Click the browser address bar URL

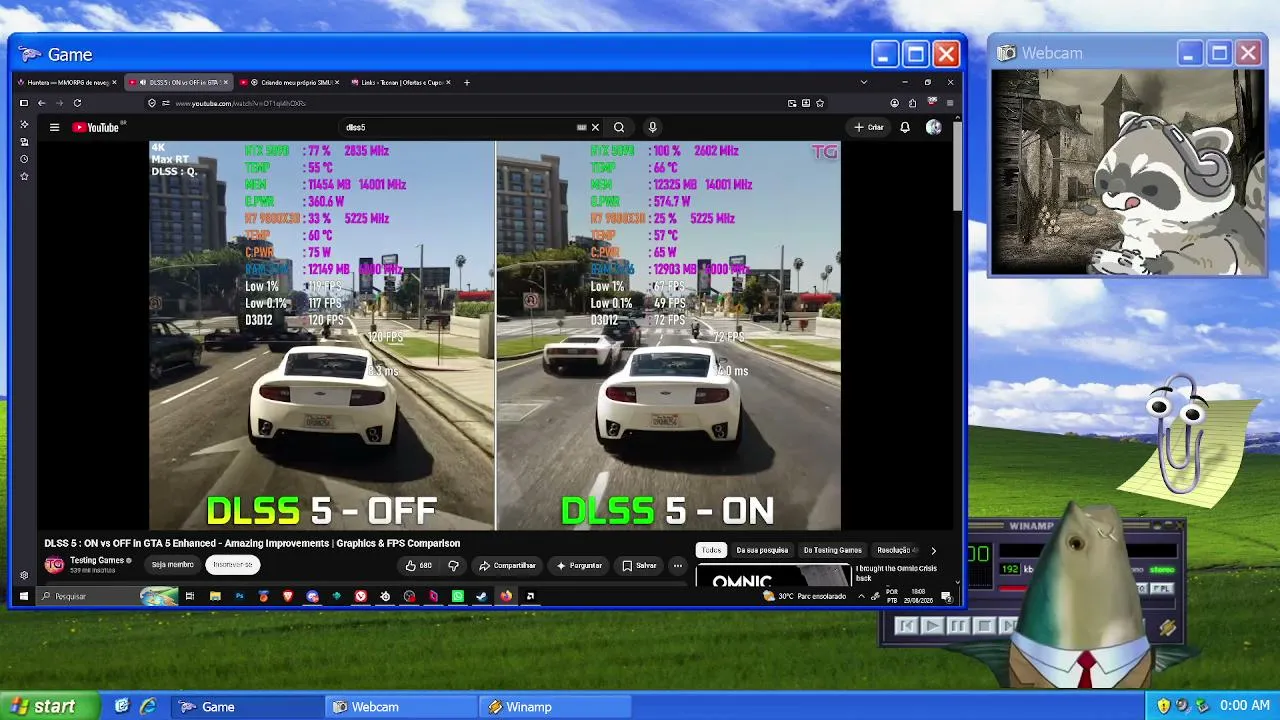tap(240, 103)
